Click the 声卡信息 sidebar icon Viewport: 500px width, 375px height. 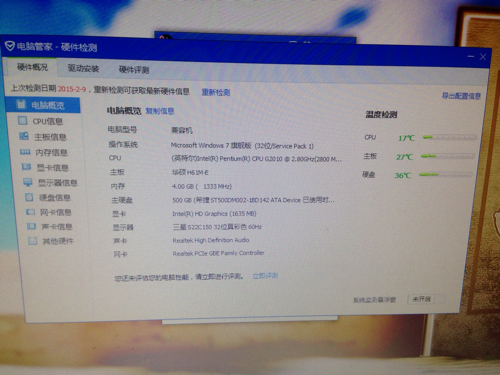click(31, 226)
